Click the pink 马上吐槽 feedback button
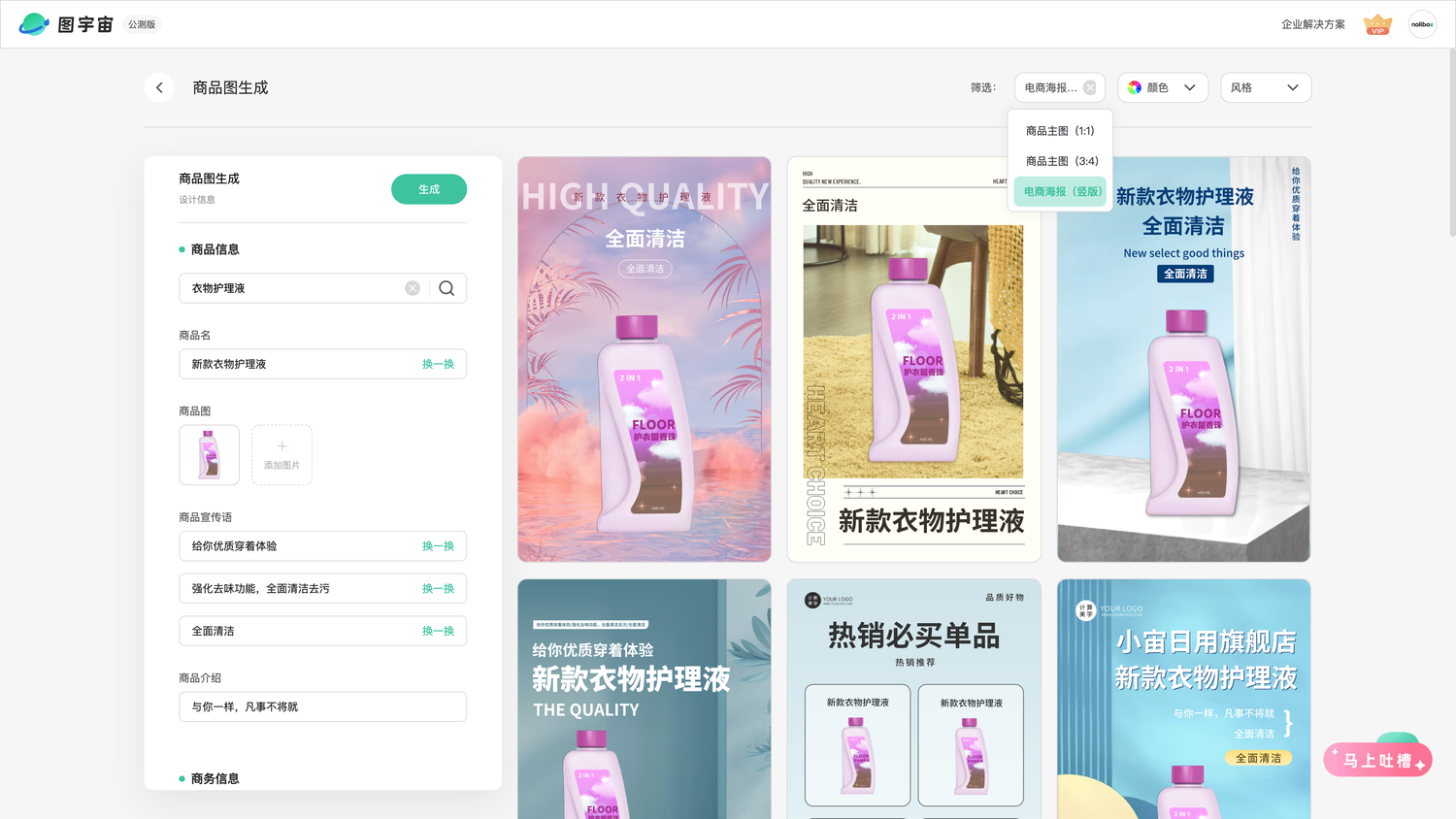This screenshot has width=1456, height=819. (1377, 760)
